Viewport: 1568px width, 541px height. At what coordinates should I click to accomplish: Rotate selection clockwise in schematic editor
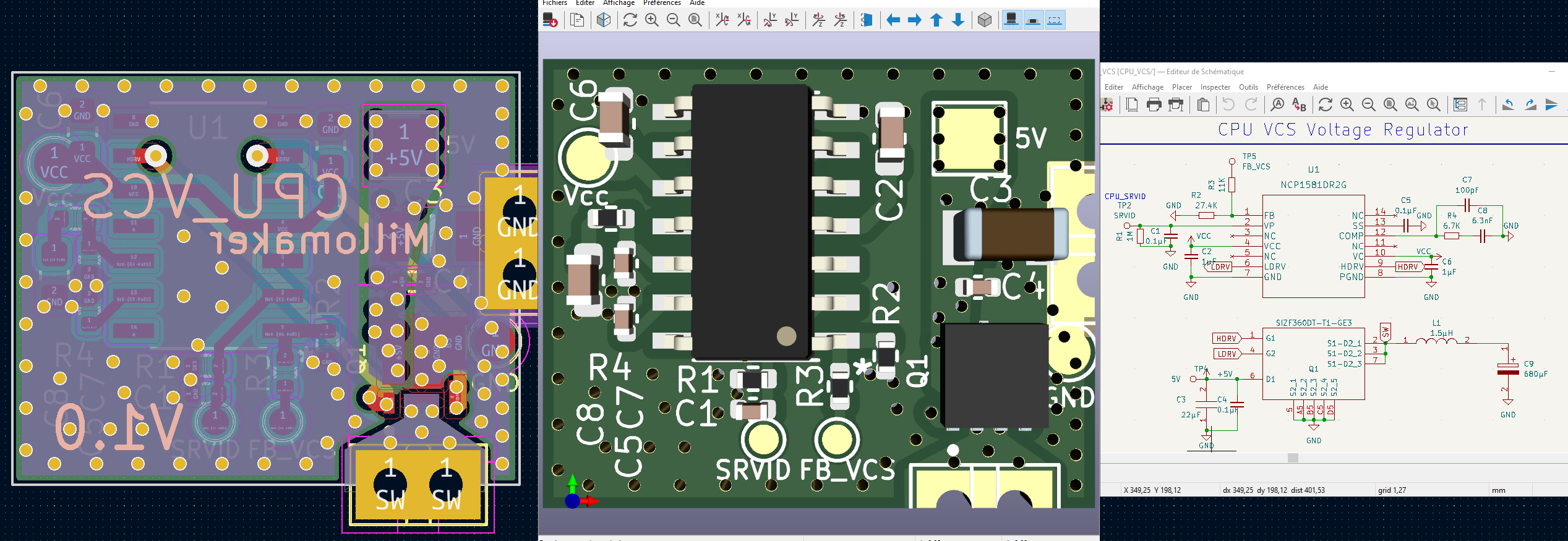1530,105
